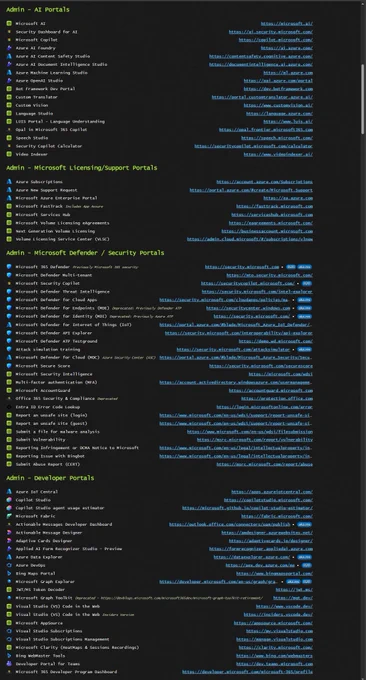The image size is (366, 680).
Task: Click the Visual Studio Subscriptions icon
Action: [x=9, y=631]
